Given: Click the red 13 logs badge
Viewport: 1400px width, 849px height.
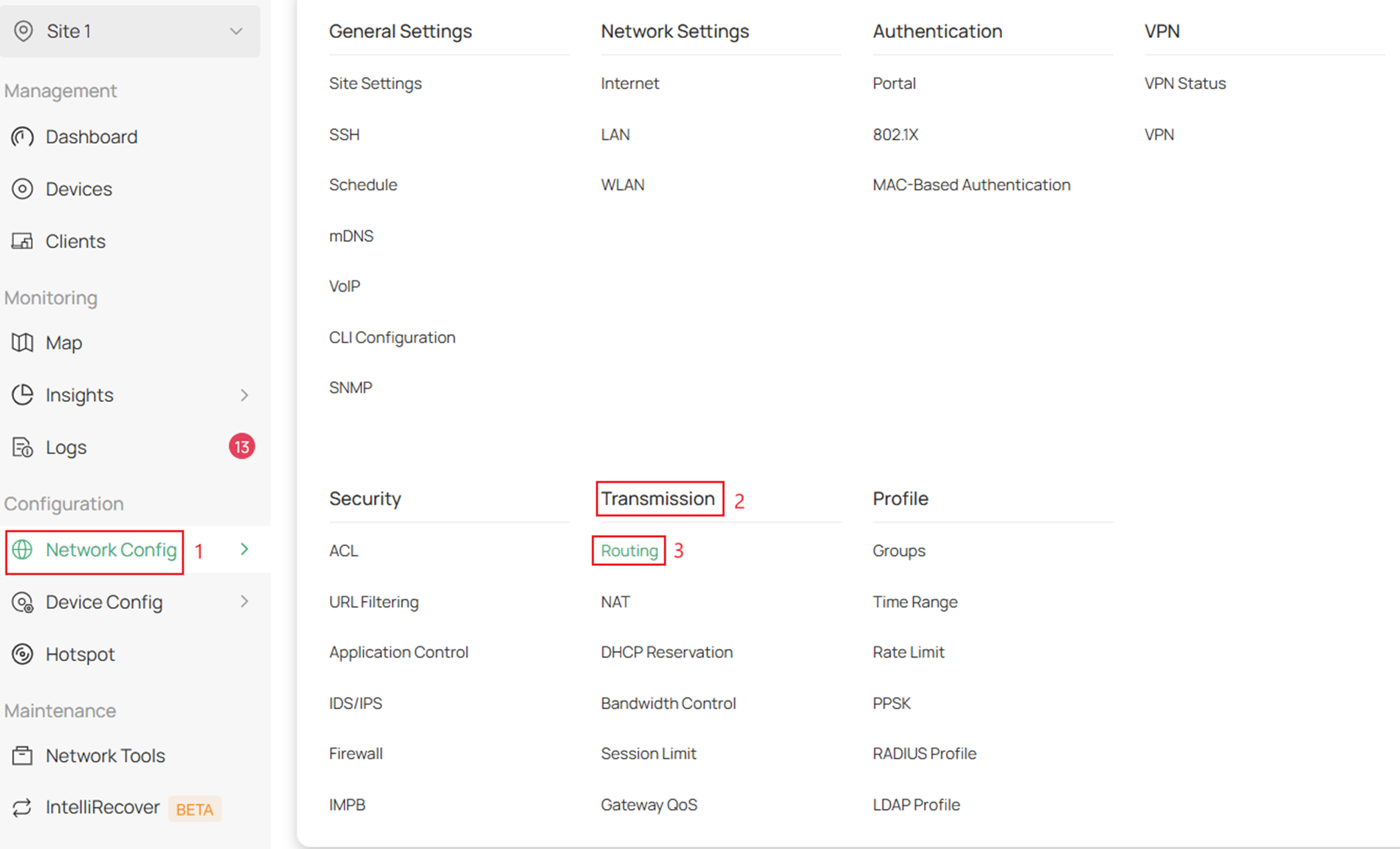Looking at the screenshot, I should [242, 446].
